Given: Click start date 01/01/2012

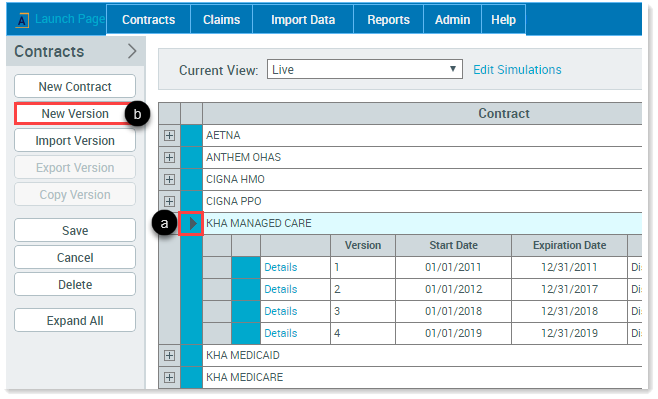Looking at the screenshot, I should point(453,289).
